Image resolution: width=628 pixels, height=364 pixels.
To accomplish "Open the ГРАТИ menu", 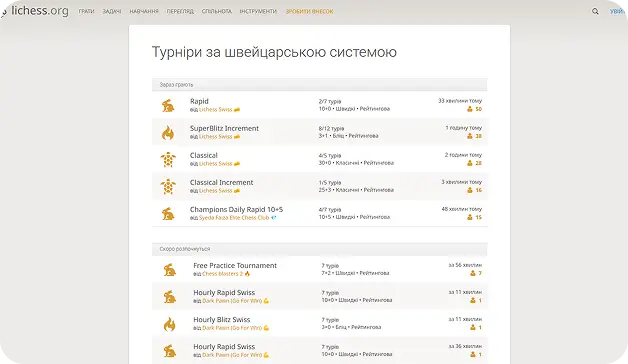I will 86,12.
